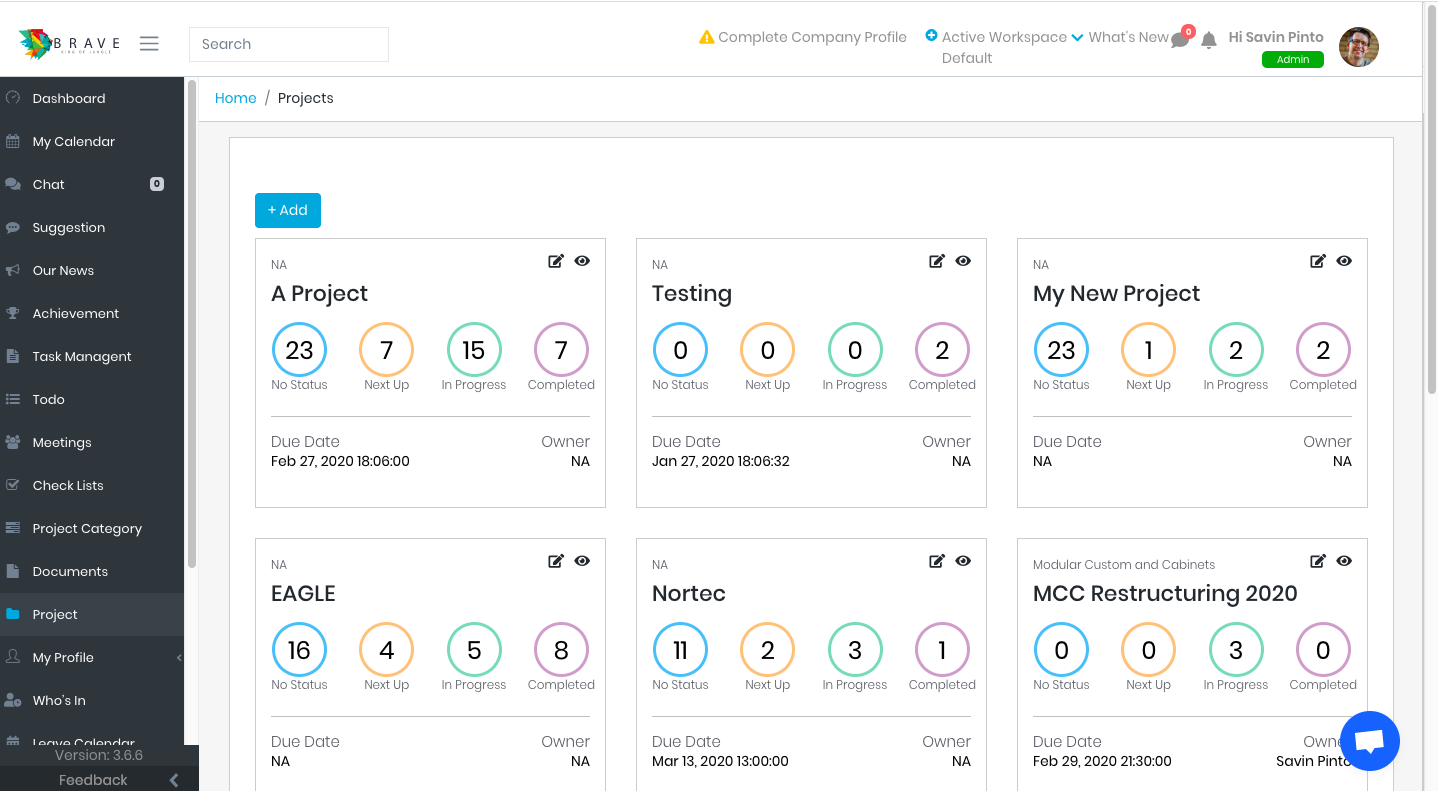The image size is (1438, 791).
Task: Click the MCC Restructuring 2020 title
Action: click(x=1165, y=593)
